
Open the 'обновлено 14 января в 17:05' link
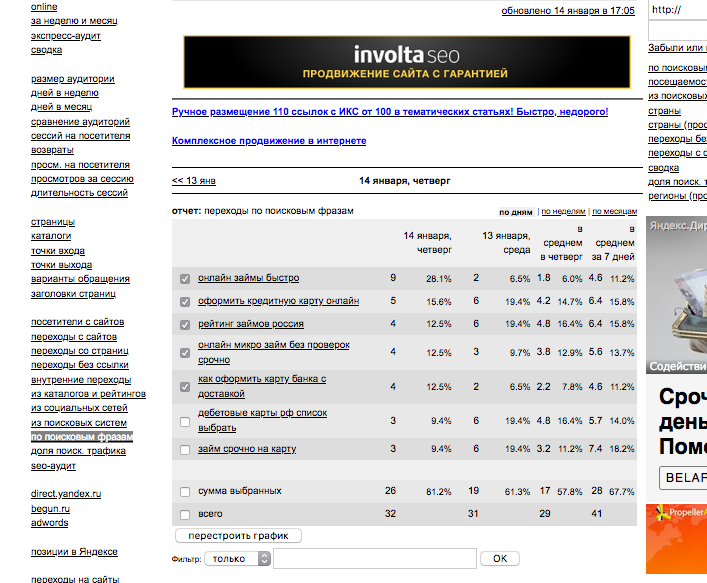click(568, 11)
